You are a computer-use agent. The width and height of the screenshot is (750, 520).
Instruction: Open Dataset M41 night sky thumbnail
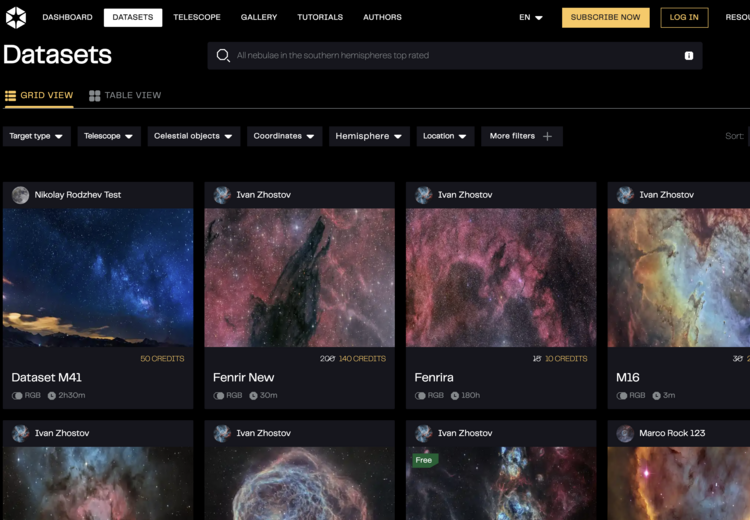click(x=98, y=278)
